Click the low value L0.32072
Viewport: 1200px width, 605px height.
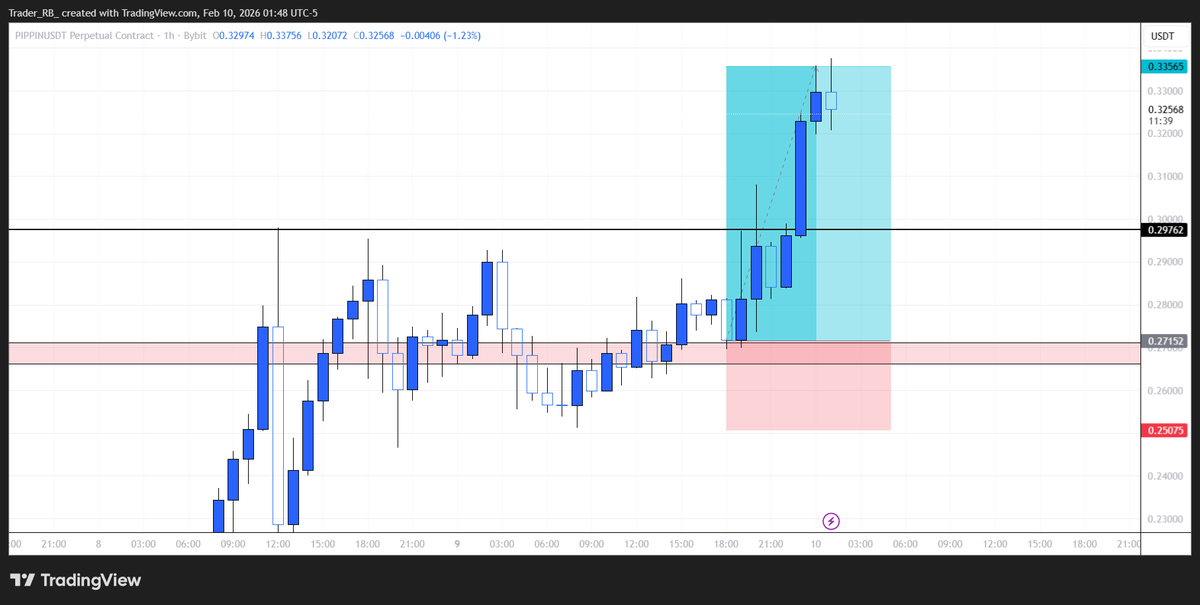329,36
